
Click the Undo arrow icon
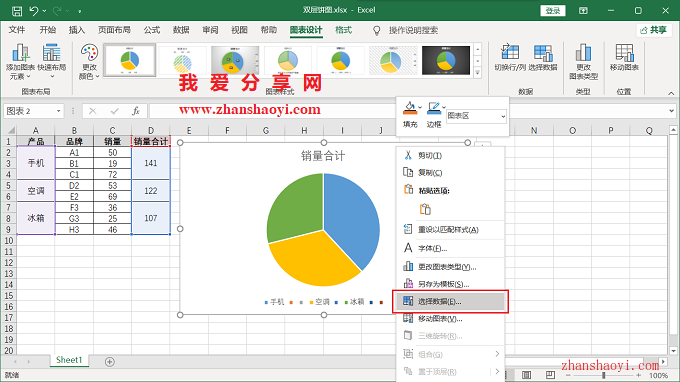[34, 11]
